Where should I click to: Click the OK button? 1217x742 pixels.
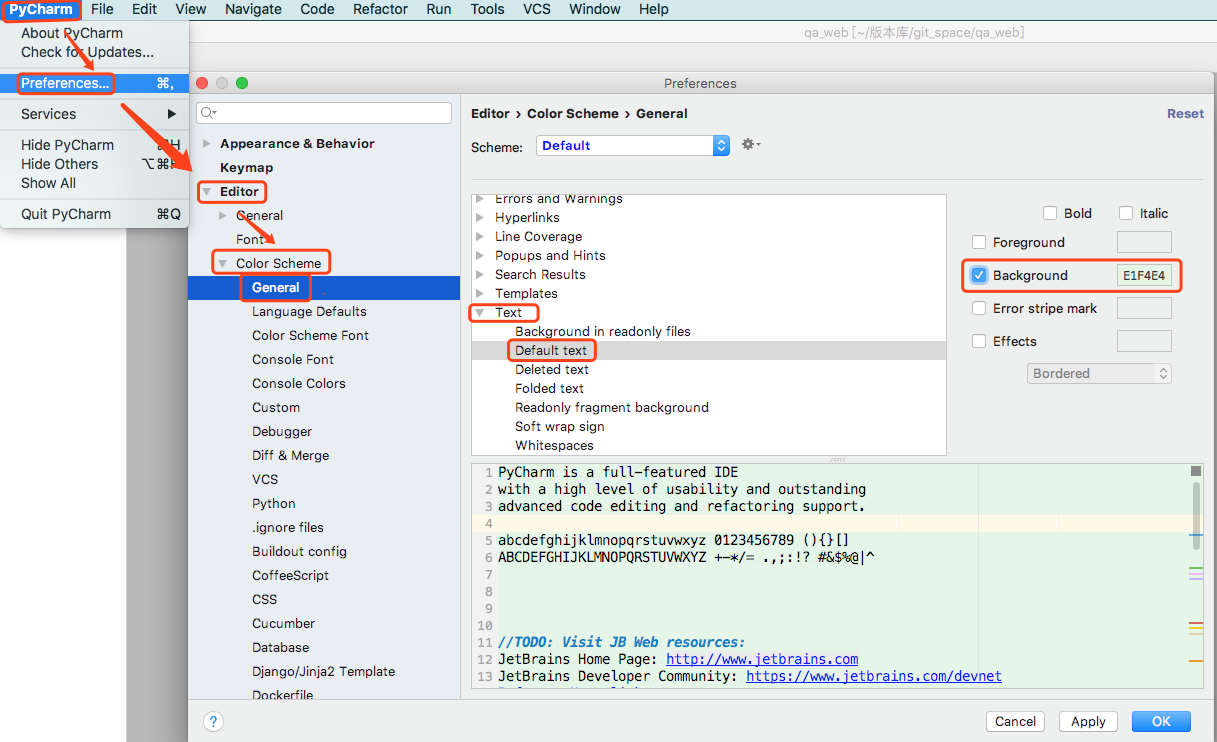pos(1161,721)
